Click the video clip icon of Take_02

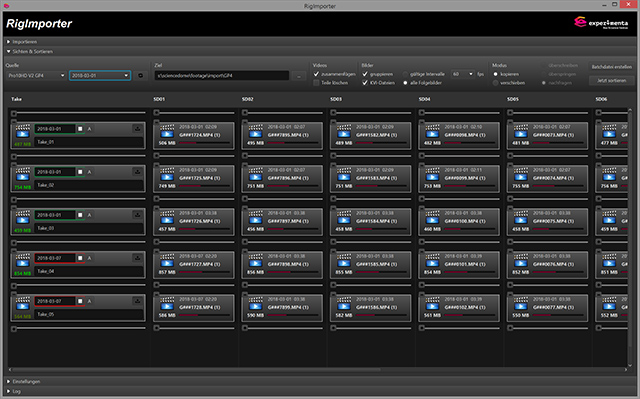click(x=22, y=174)
